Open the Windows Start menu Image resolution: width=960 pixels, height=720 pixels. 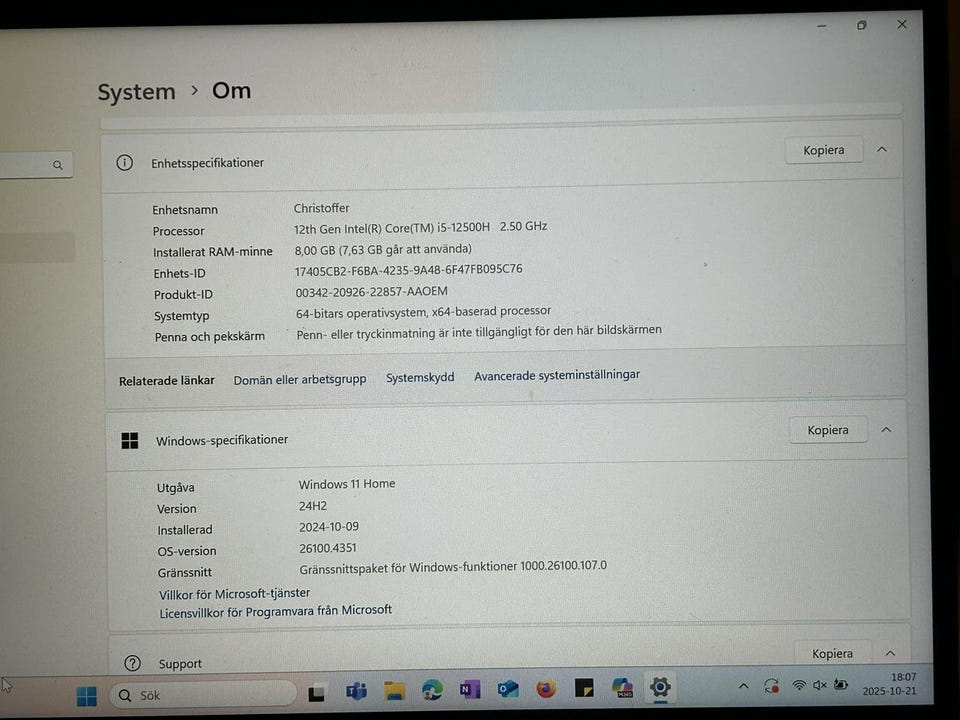86,696
